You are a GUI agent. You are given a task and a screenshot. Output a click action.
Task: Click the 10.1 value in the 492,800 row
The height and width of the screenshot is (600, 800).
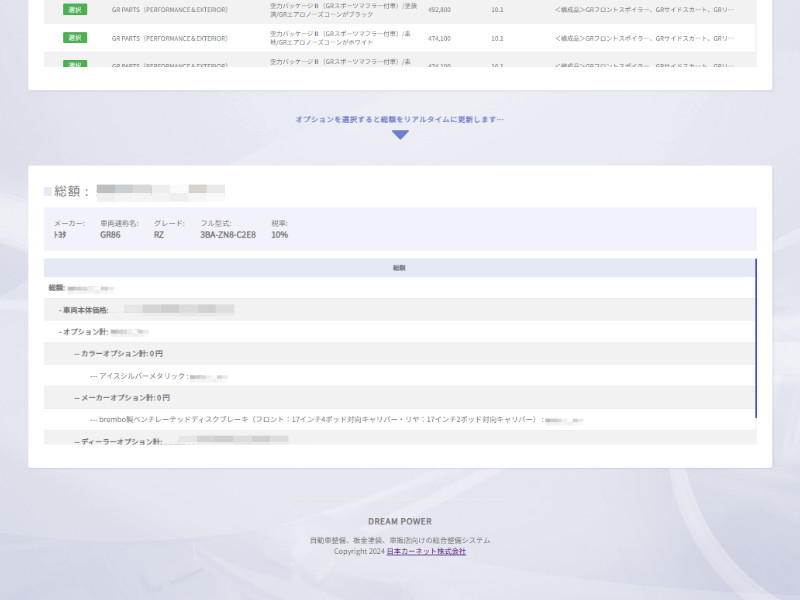coord(497,10)
